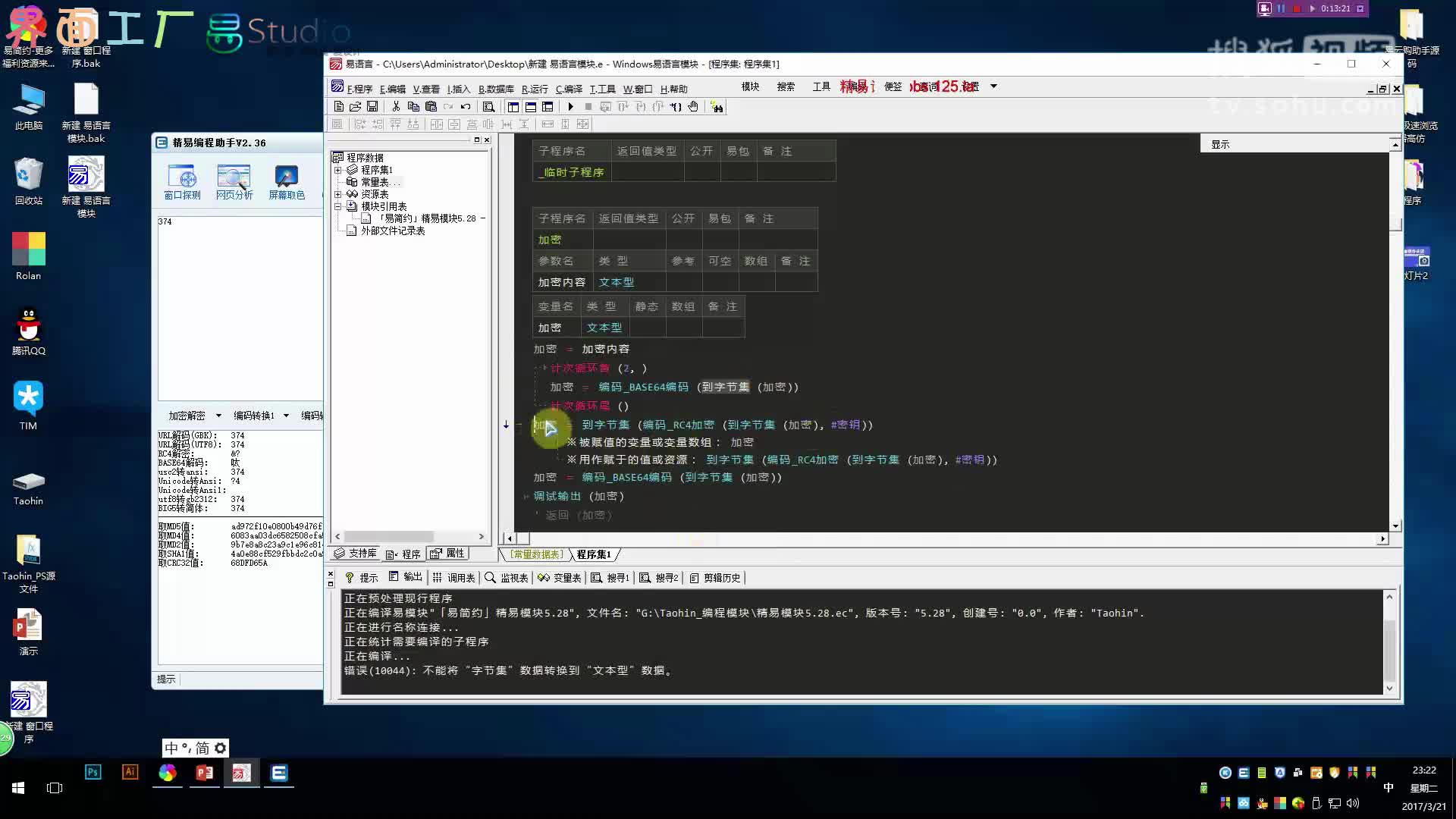
Task: Click the Copy toolbar icon
Action: pos(413,107)
